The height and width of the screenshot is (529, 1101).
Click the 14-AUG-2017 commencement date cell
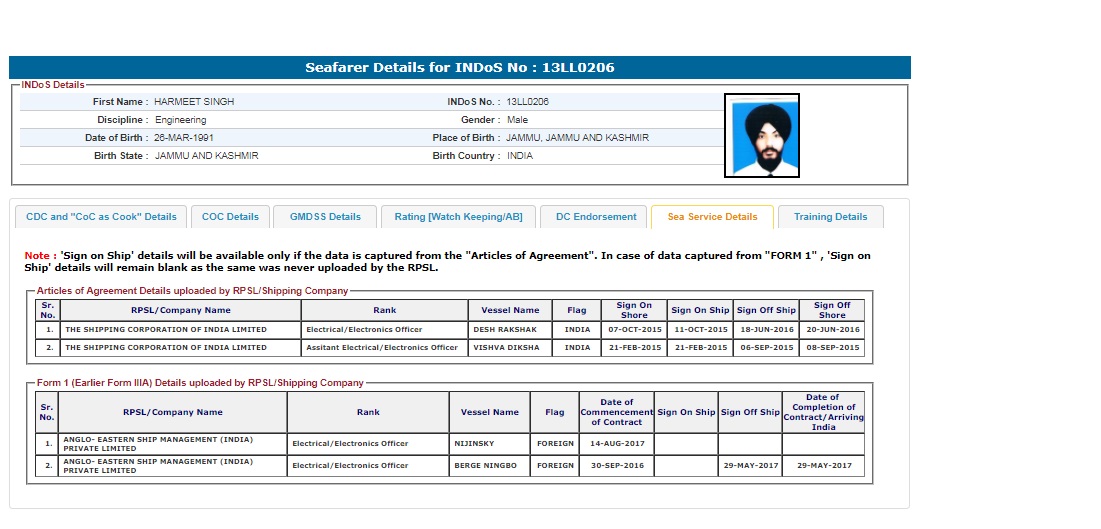point(616,443)
